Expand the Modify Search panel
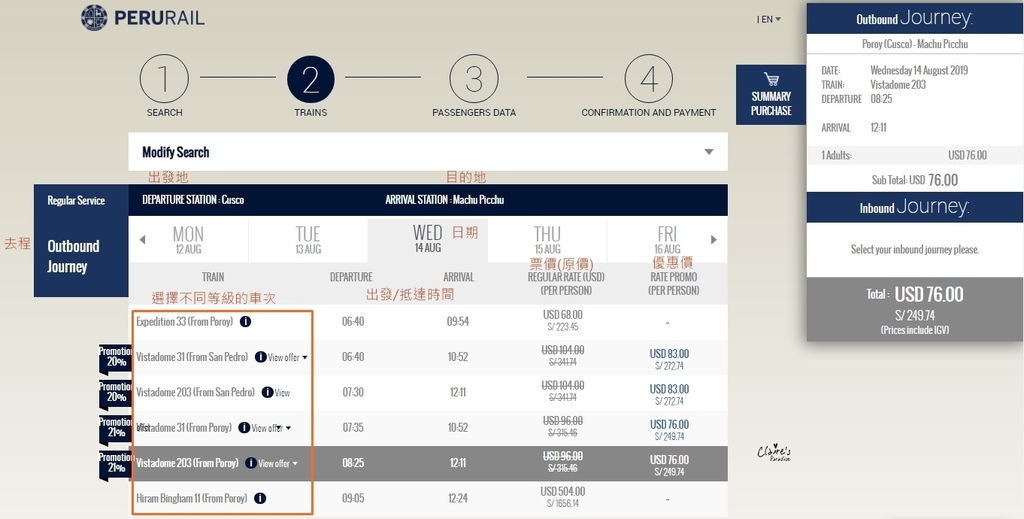The height and width of the screenshot is (519, 1024). coord(709,152)
